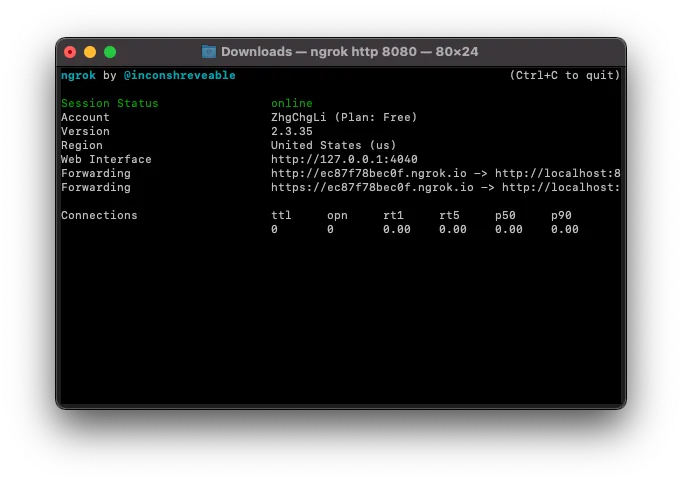Close the ngrok terminal window

(x=70, y=52)
